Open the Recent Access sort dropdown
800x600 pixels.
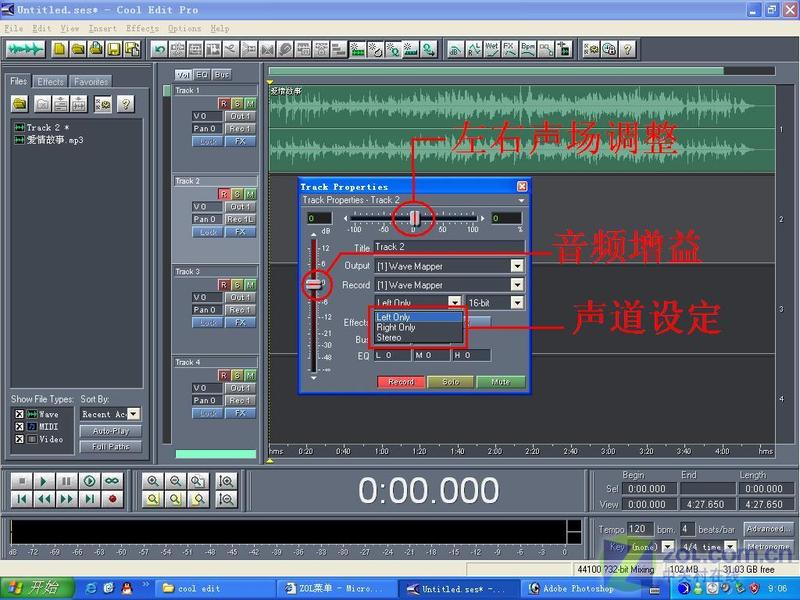134,414
